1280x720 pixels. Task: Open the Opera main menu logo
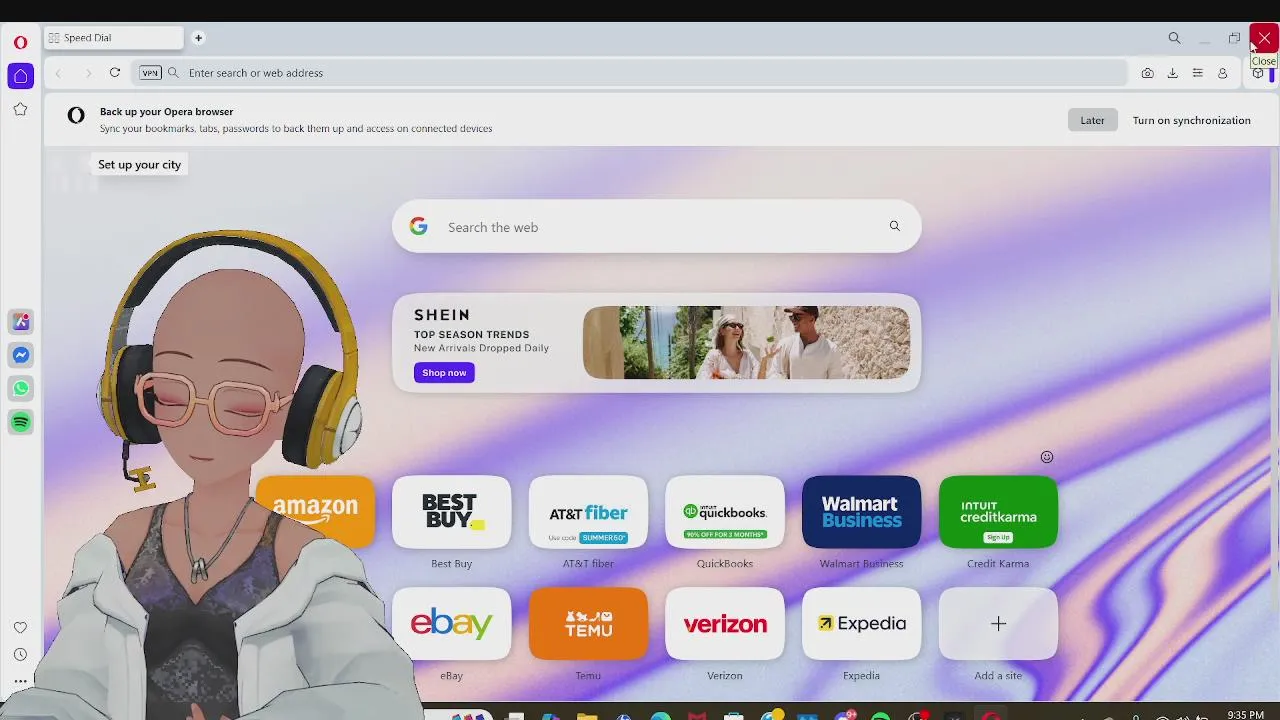click(20, 42)
